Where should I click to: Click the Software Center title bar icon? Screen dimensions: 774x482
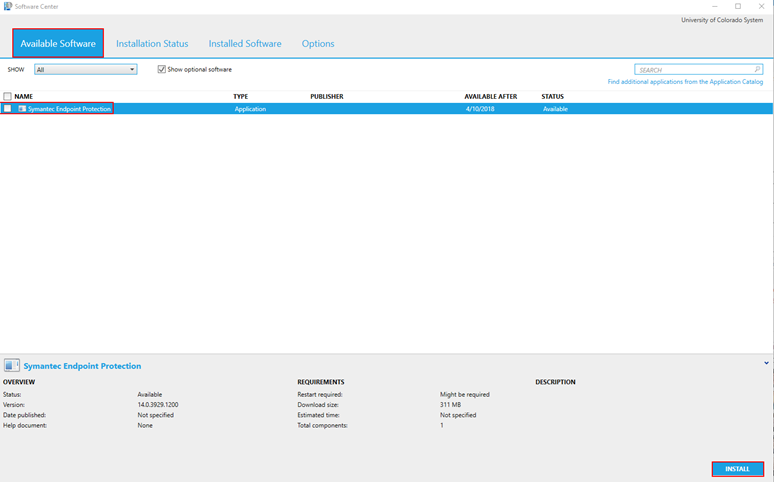click(x=8, y=6)
